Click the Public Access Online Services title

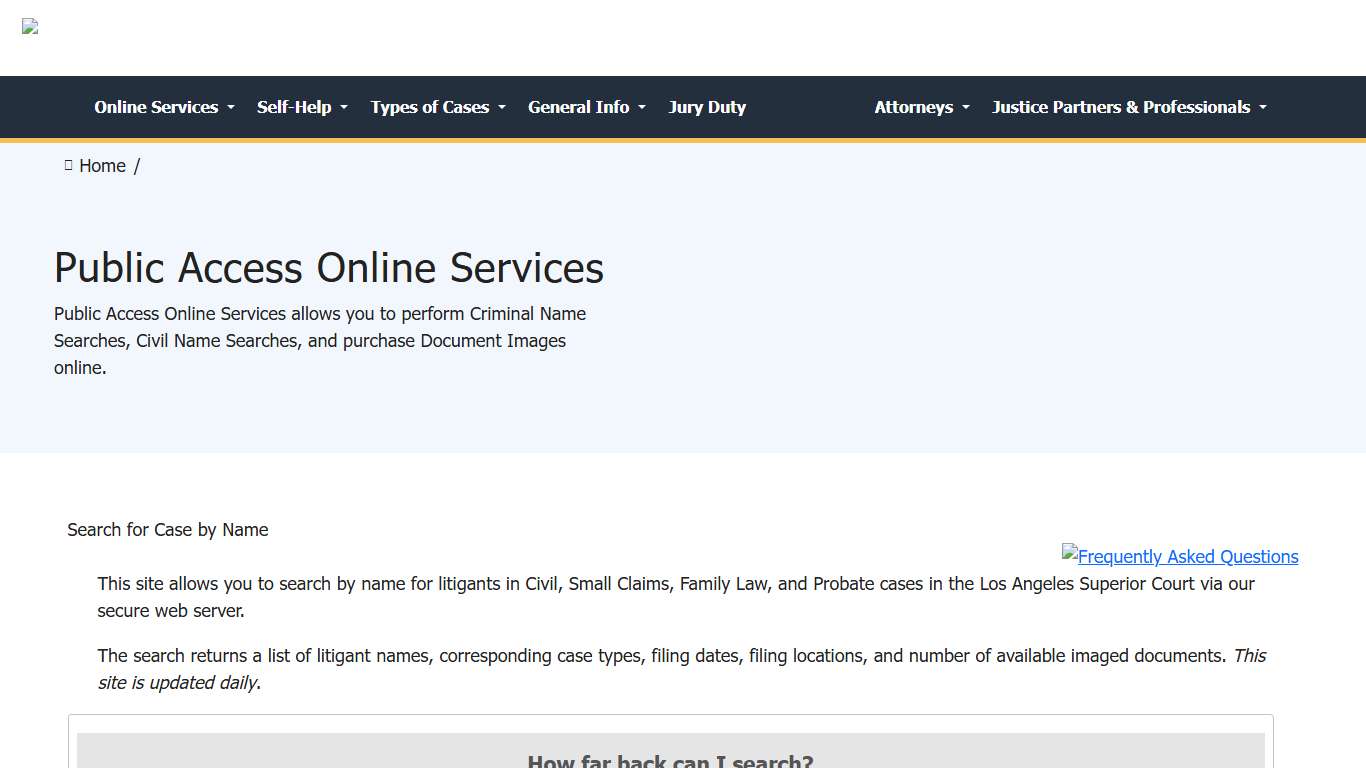pyautogui.click(x=329, y=268)
